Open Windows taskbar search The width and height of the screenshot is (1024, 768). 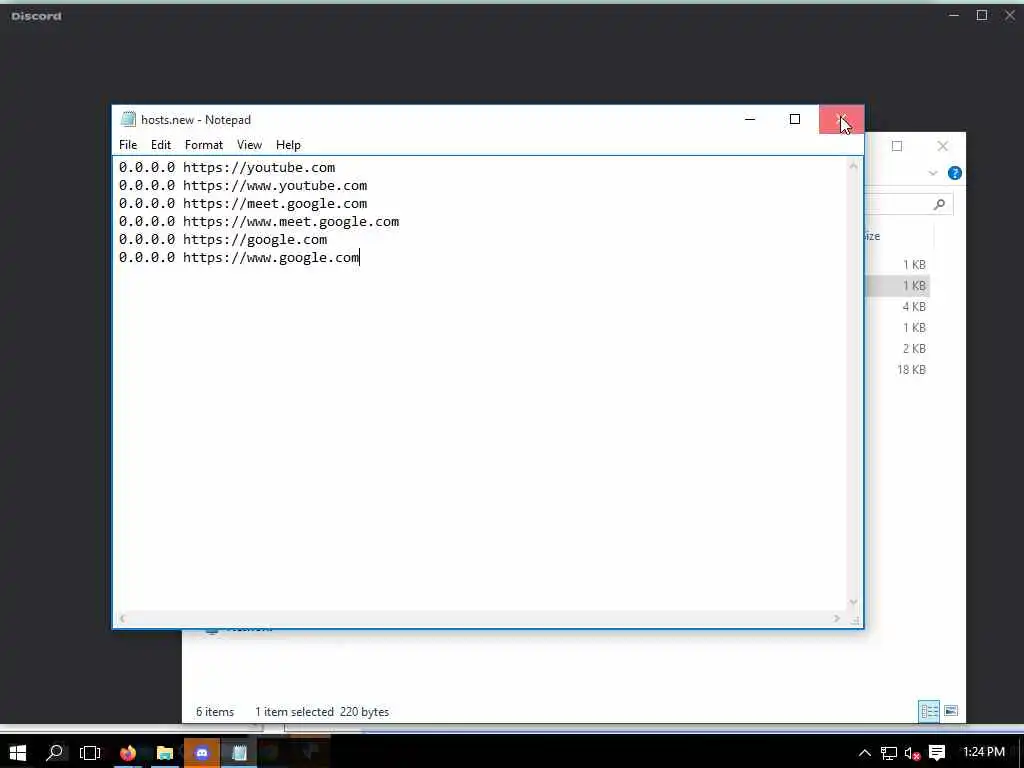coord(55,752)
